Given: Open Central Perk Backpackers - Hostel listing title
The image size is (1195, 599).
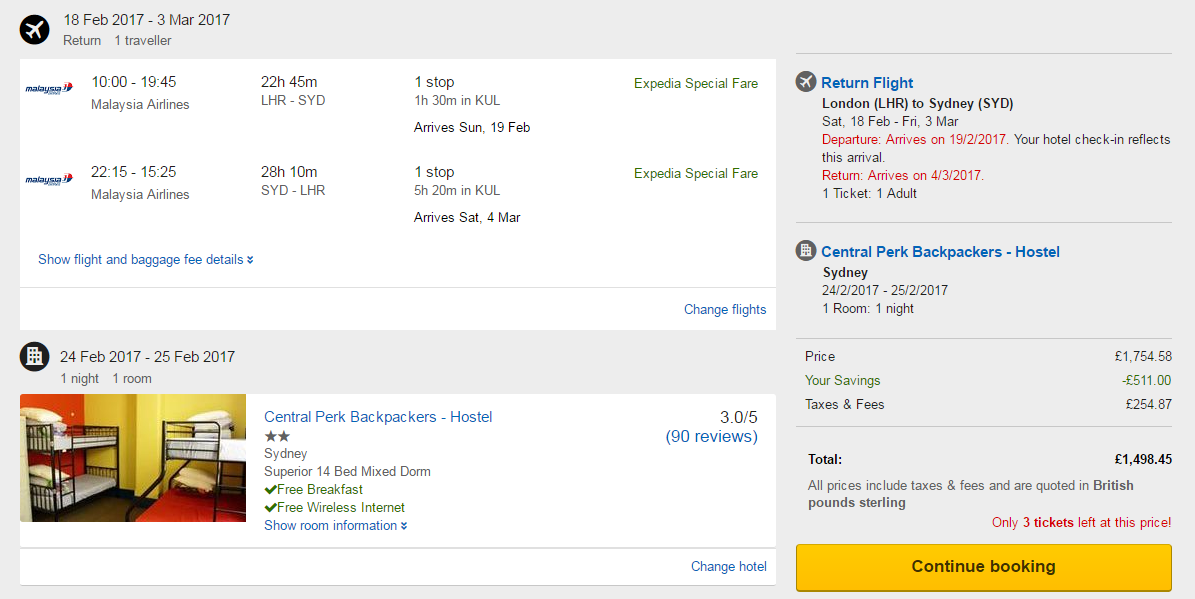Looking at the screenshot, I should tap(378, 417).
